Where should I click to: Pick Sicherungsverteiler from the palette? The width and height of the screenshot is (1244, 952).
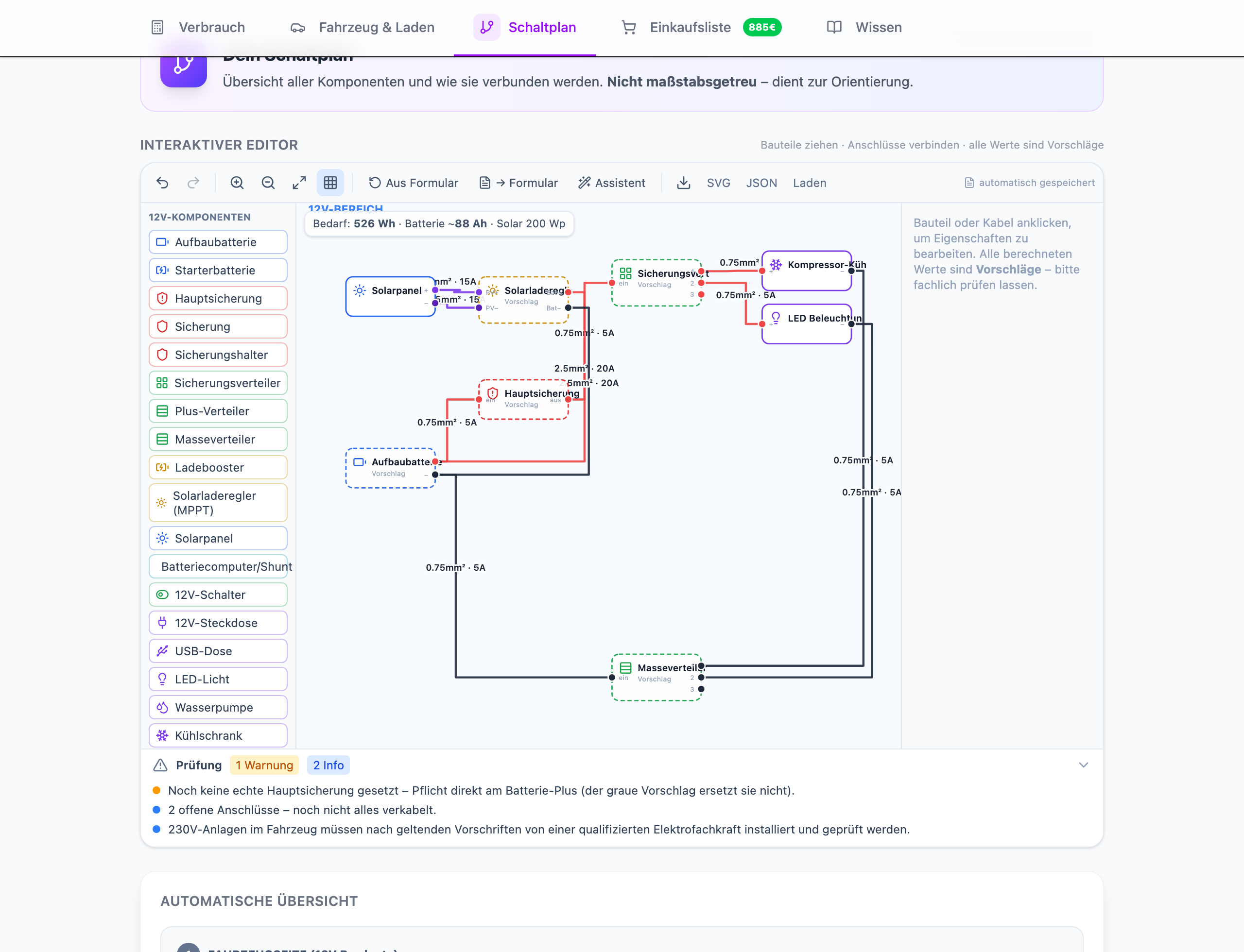pos(218,383)
